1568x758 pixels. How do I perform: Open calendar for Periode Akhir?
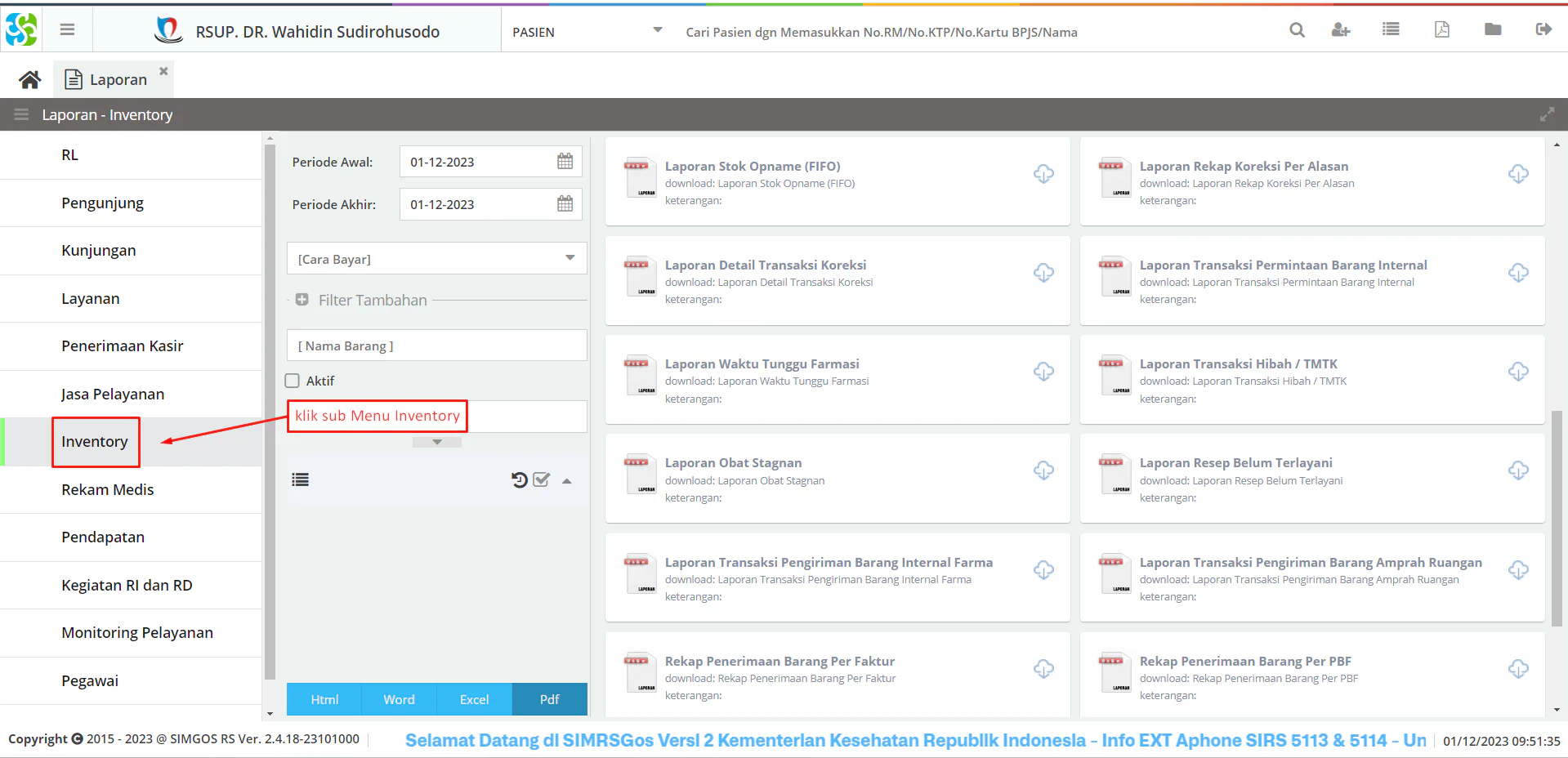click(565, 203)
